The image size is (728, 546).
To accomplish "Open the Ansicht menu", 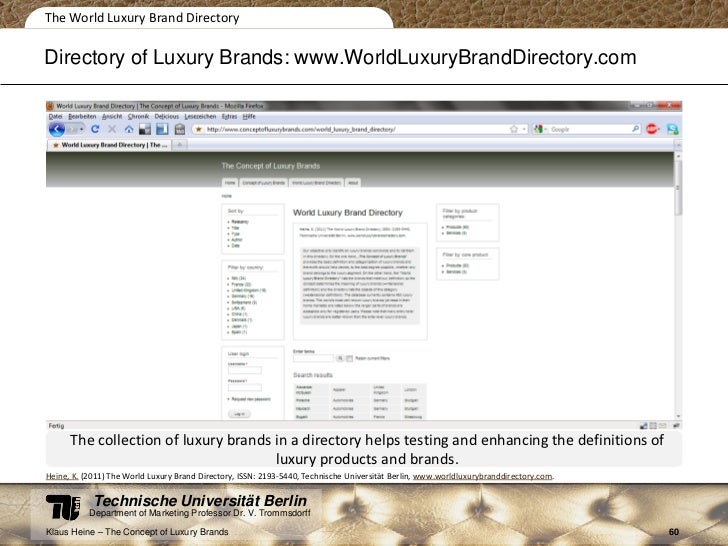I will tap(112, 117).
